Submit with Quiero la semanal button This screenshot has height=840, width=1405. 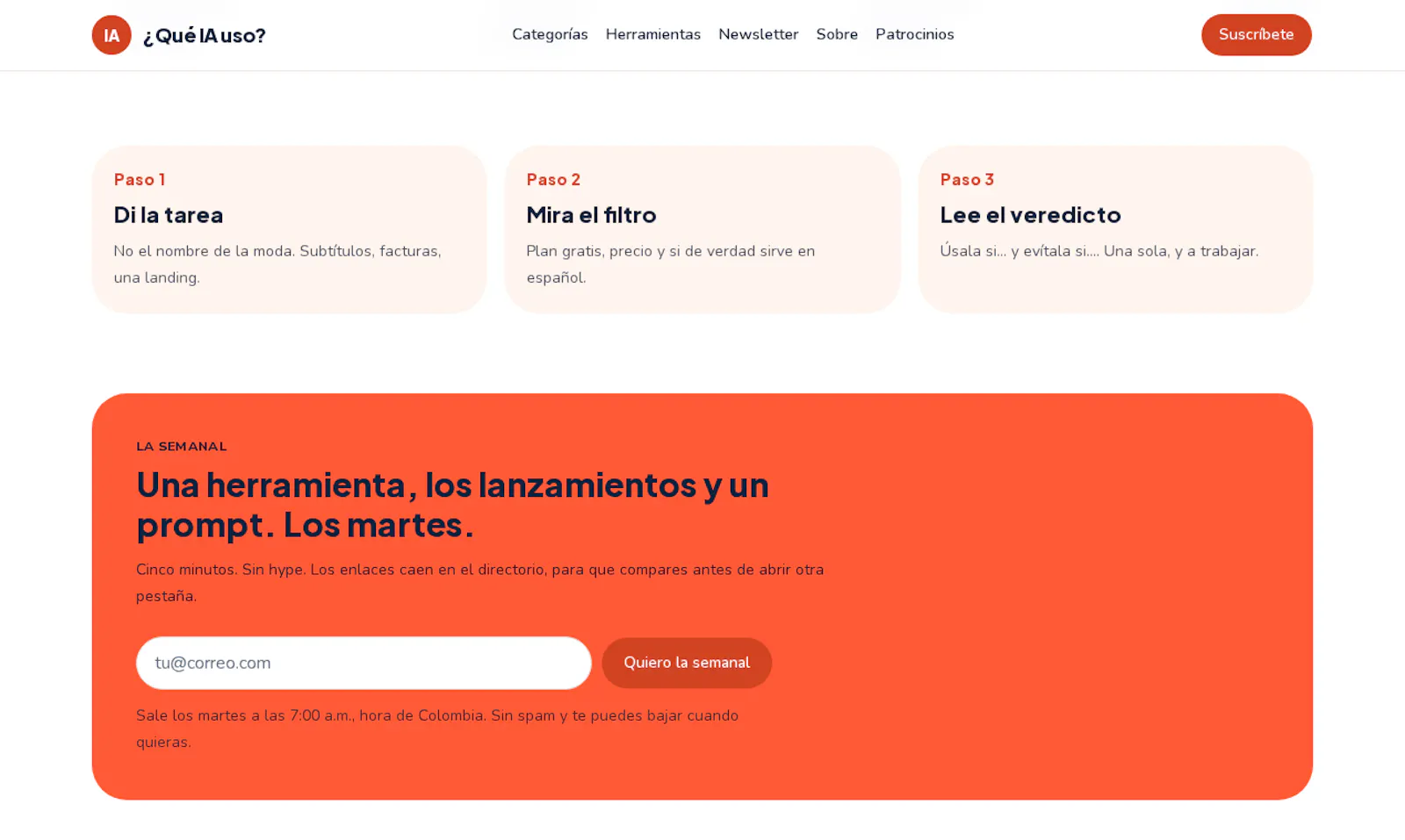[x=687, y=663]
